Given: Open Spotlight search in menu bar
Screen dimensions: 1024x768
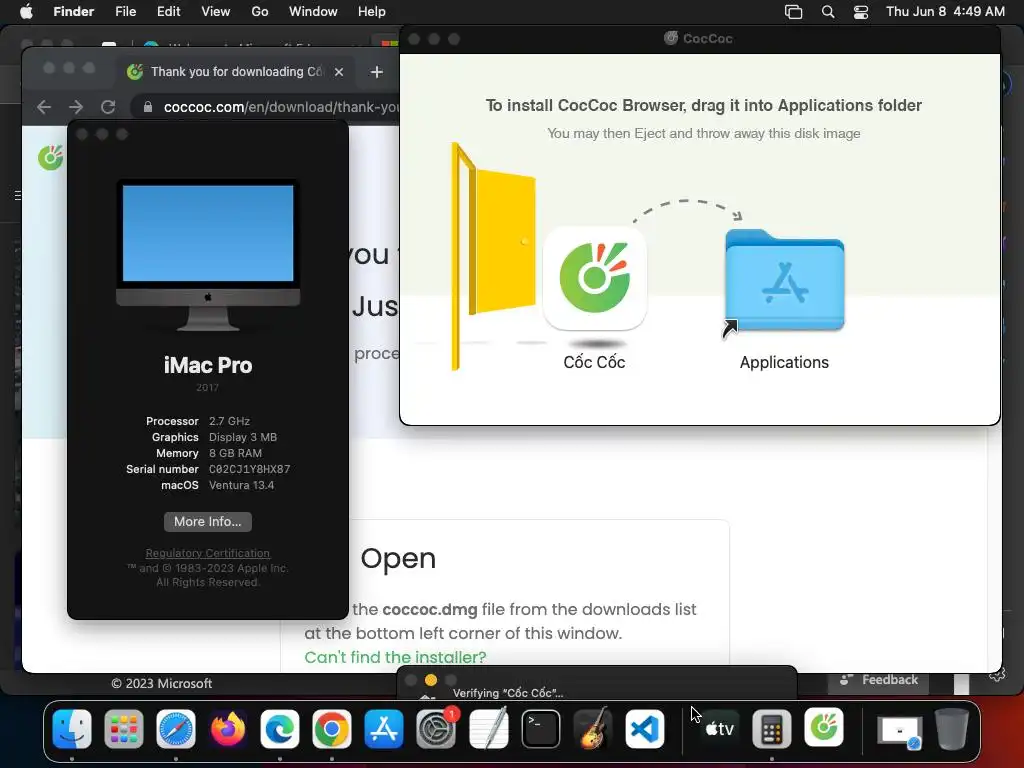Looking at the screenshot, I should click(827, 12).
